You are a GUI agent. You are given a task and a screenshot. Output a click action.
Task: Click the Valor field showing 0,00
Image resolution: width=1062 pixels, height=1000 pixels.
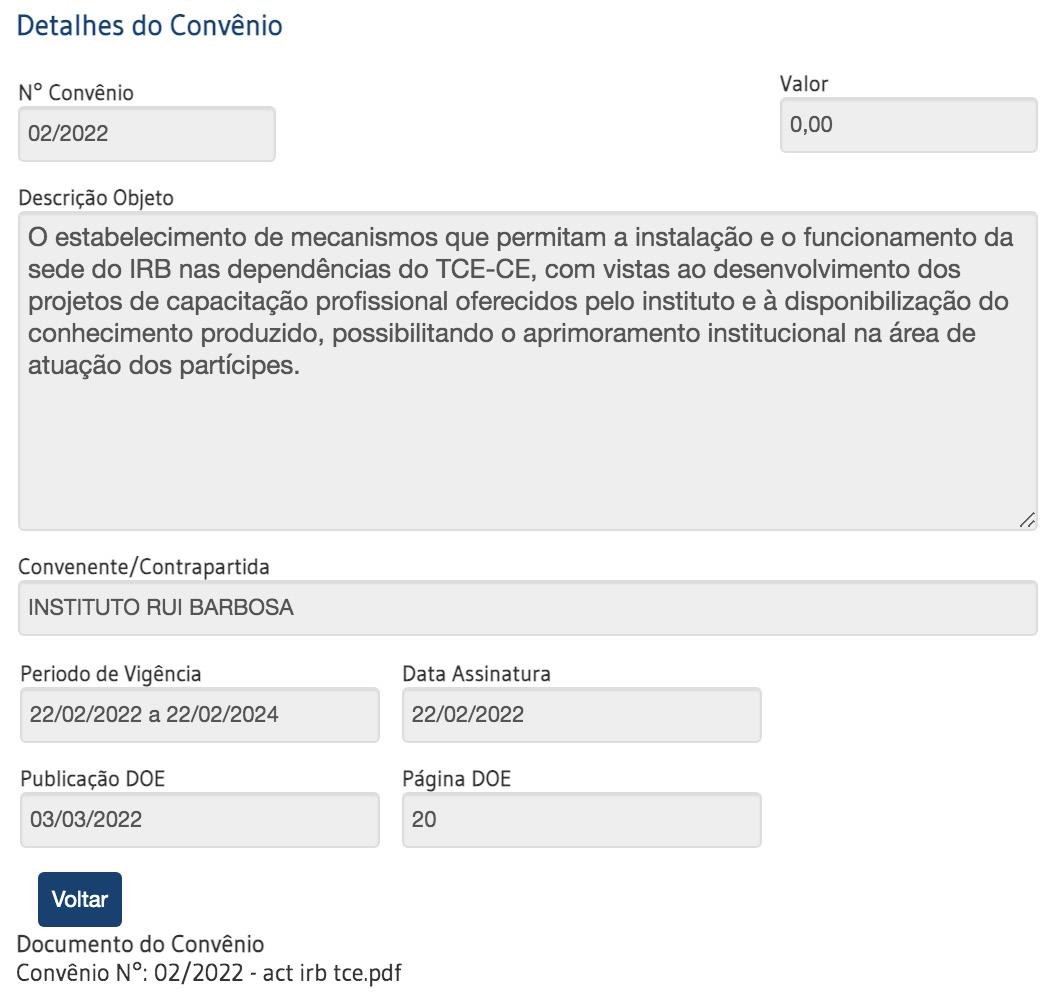tap(908, 125)
